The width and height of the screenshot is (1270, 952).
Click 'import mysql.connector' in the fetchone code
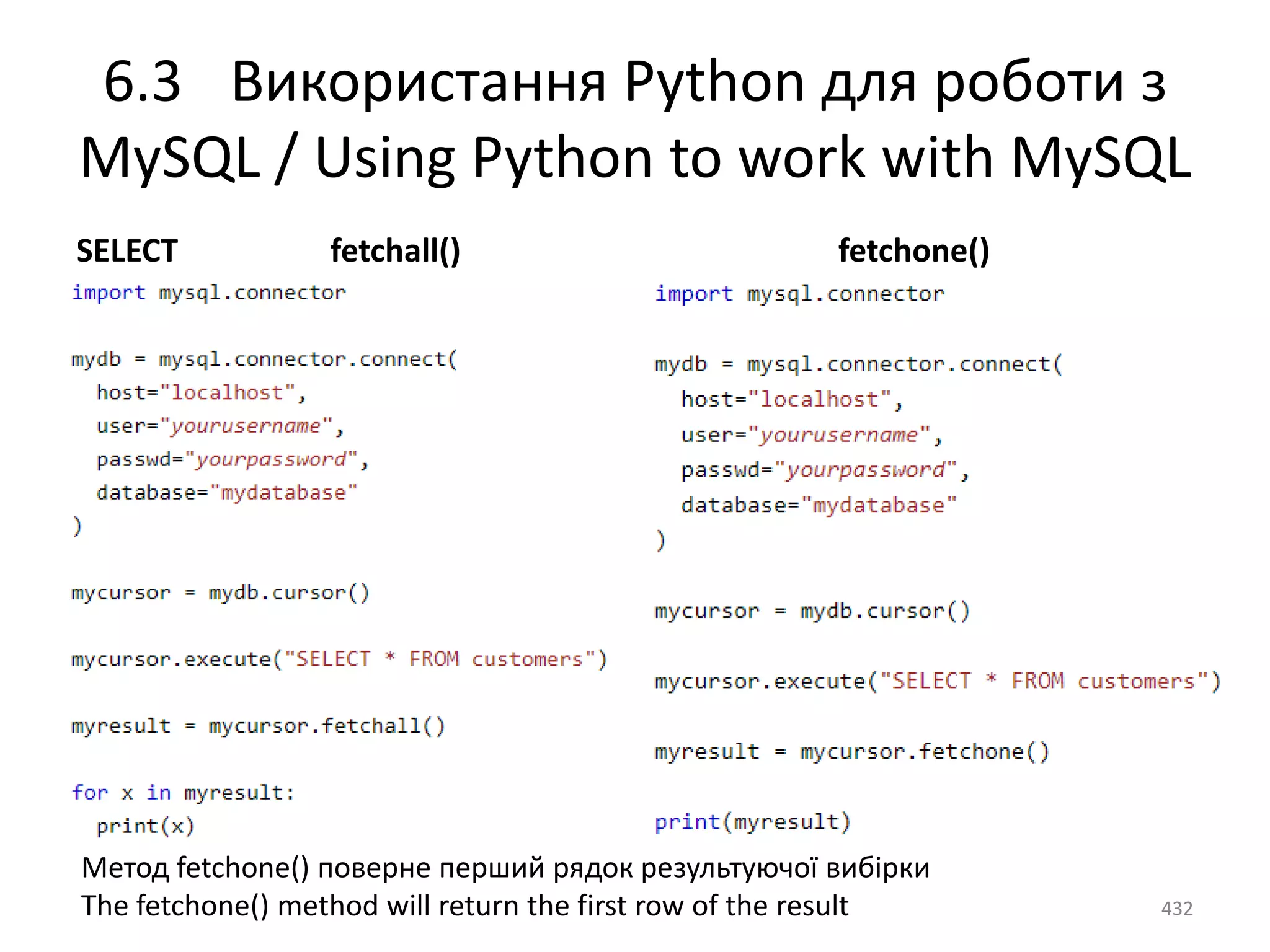pyautogui.click(x=800, y=294)
